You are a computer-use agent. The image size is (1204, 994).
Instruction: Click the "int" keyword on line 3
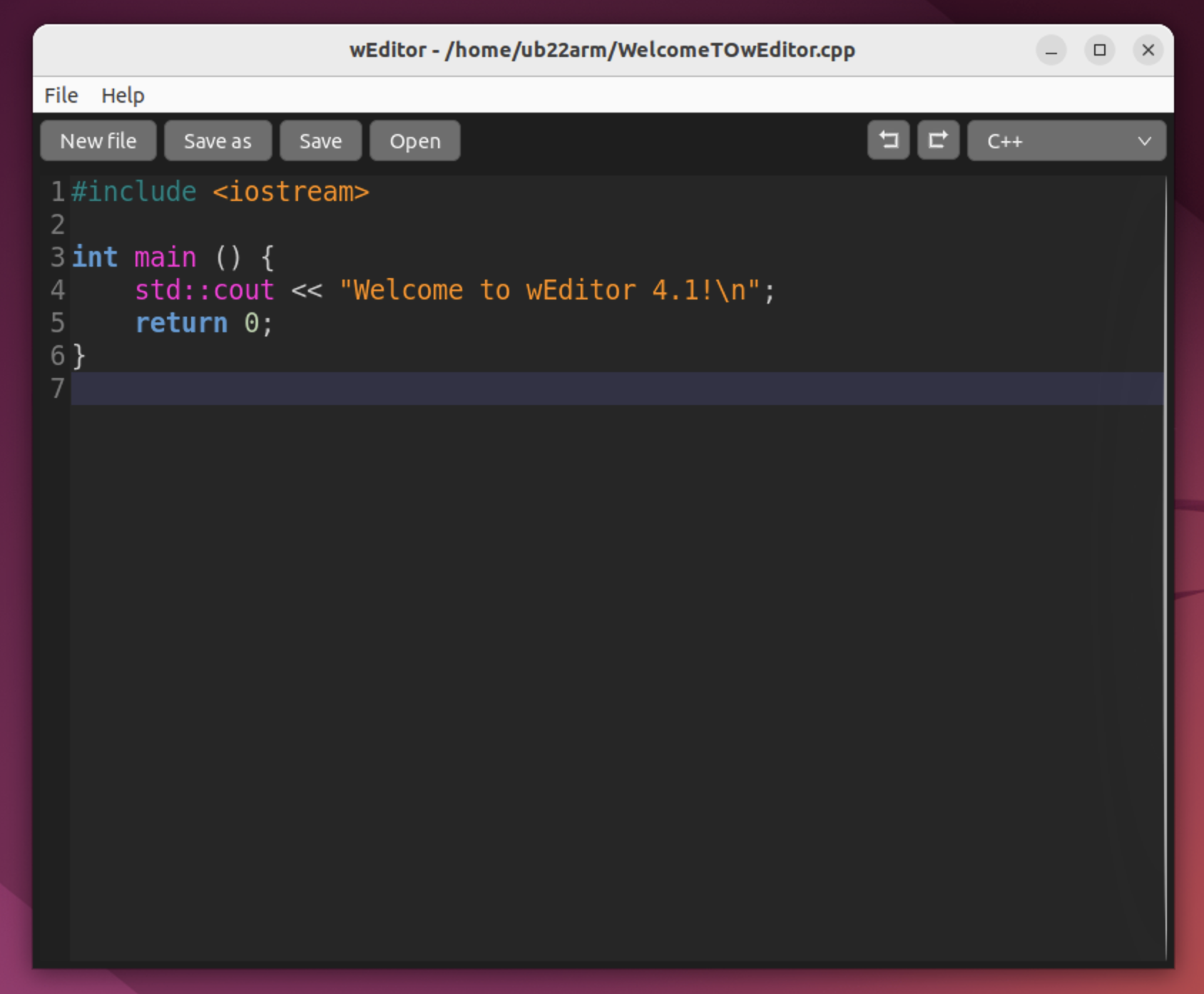tap(95, 257)
